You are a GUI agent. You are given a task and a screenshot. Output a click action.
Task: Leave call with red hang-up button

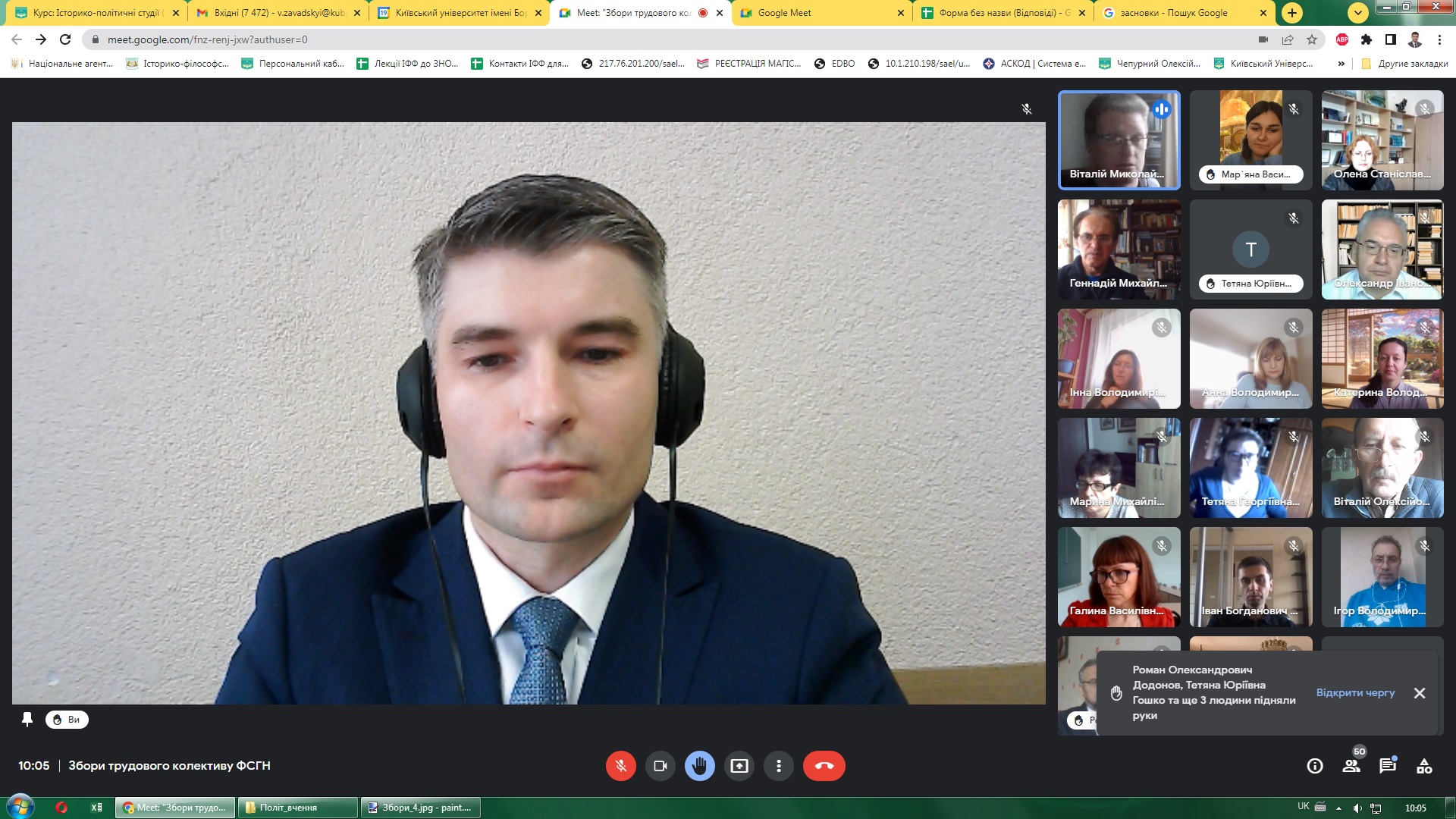click(824, 766)
